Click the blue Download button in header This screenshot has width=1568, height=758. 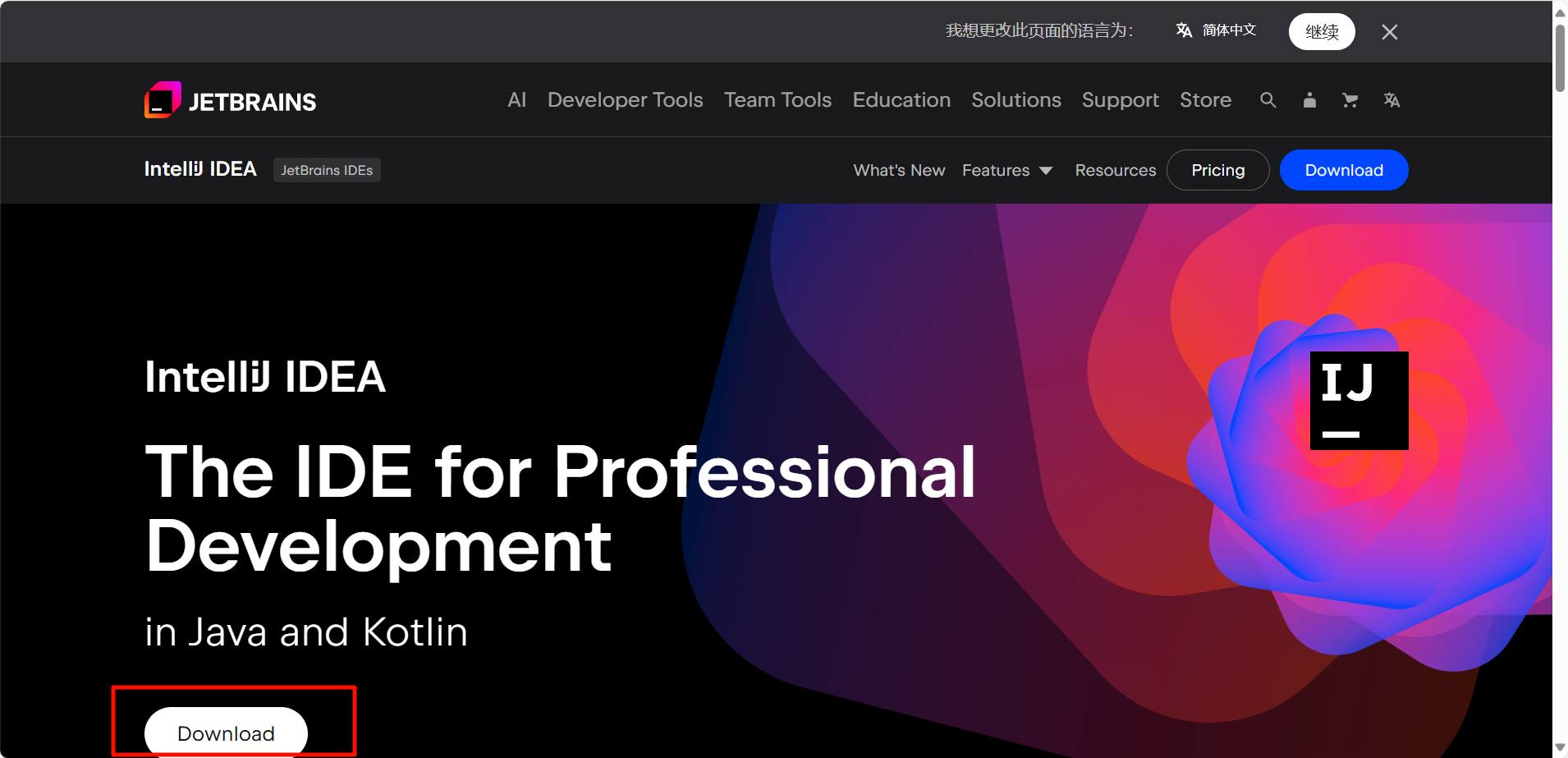tap(1344, 170)
